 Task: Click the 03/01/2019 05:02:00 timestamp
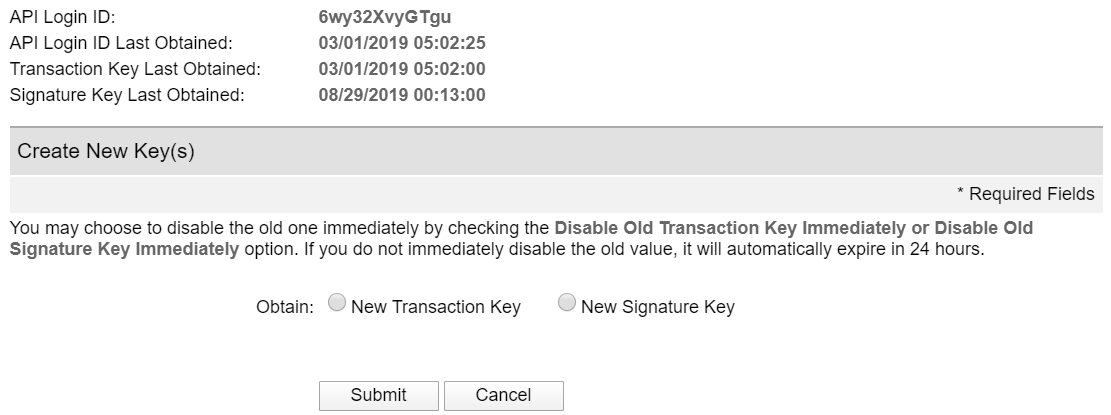point(402,69)
